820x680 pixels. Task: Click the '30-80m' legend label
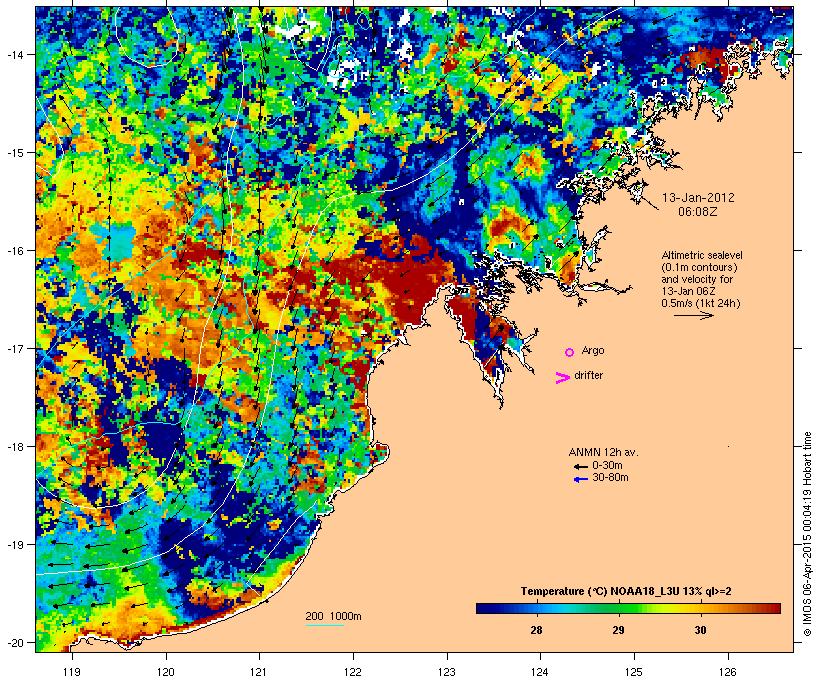pos(610,478)
